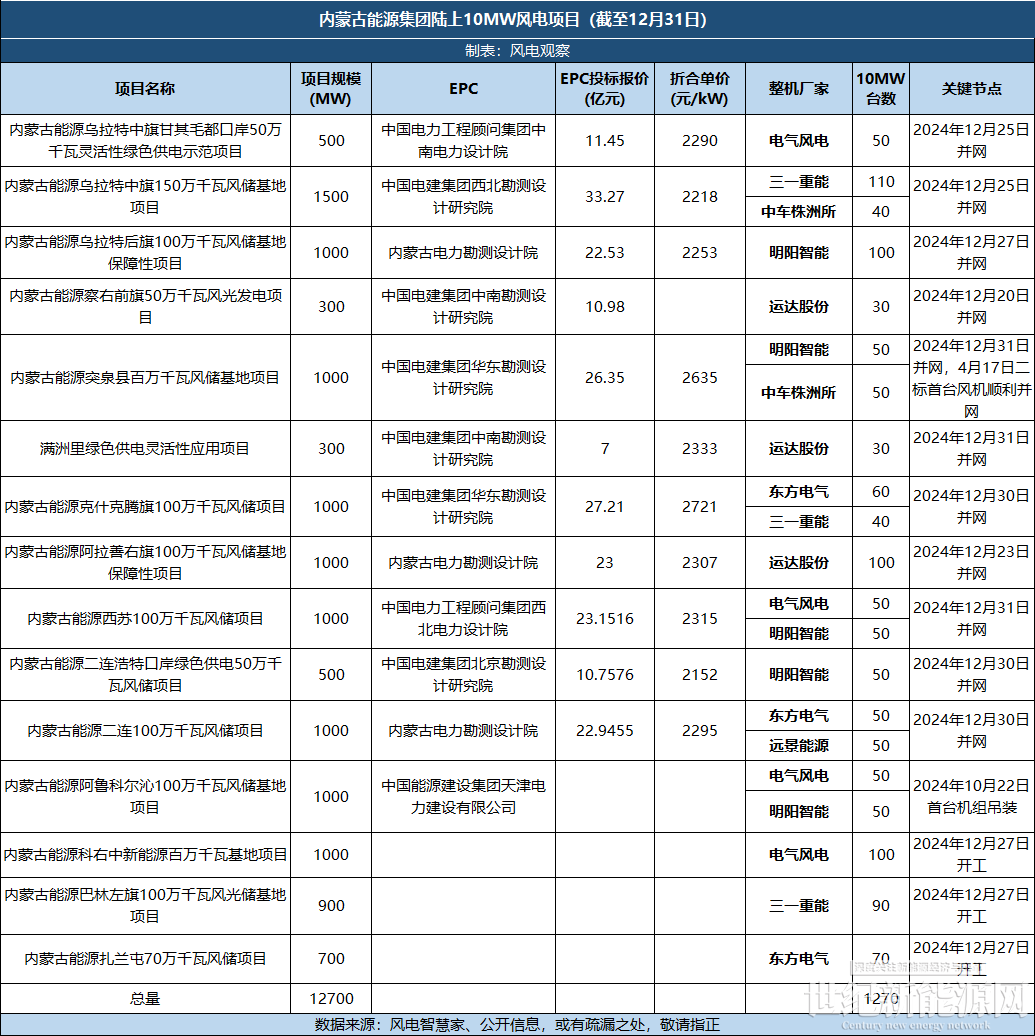The width and height of the screenshot is (1035, 1036).
Task: Click the total capacity value 12700
Action: [x=330, y=998]
